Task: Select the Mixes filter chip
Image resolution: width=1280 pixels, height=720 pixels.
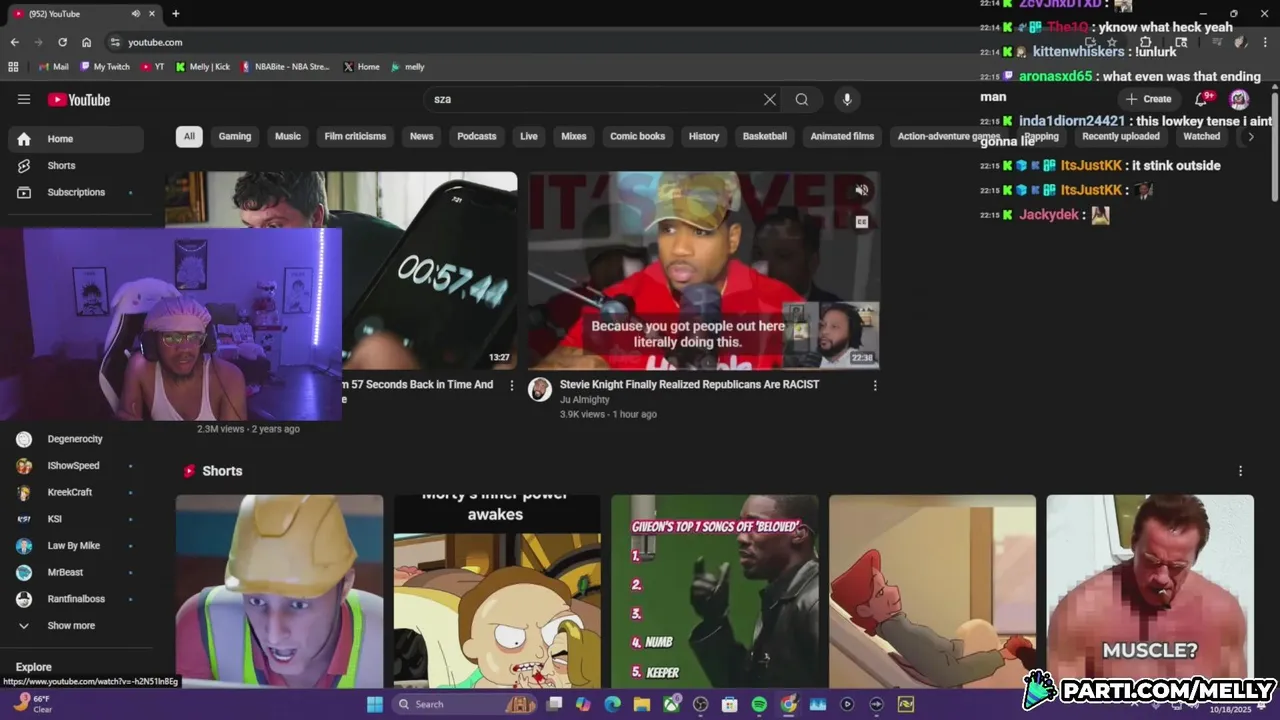Action: pyautogui.click(x=574, y=136)
